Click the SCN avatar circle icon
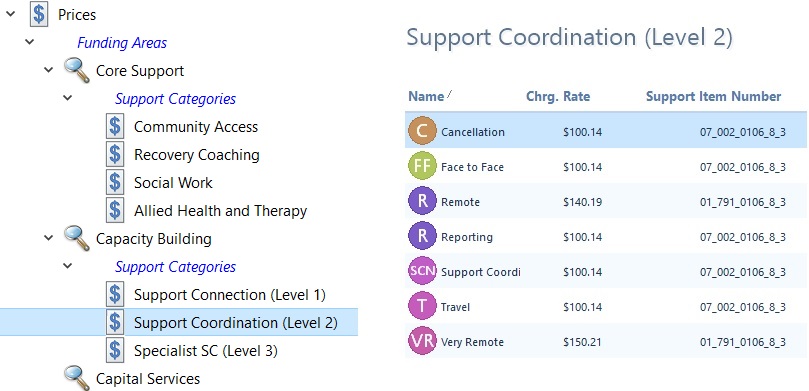Viewport: 809px width, 391px height. (x=422, y=271)
